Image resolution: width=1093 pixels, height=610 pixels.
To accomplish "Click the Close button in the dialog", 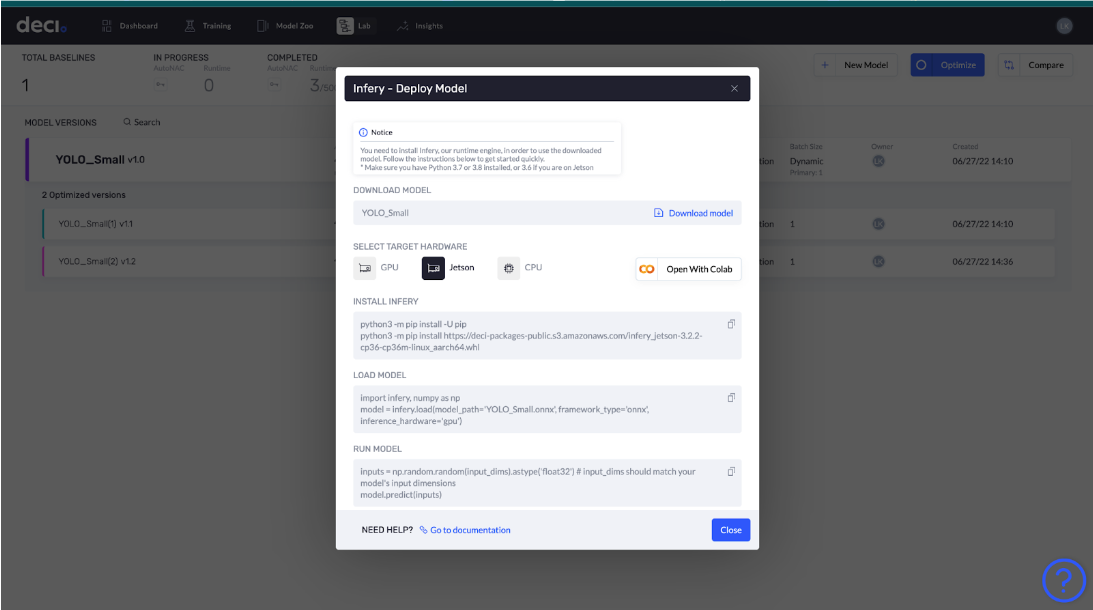I will tap(730, 530).
